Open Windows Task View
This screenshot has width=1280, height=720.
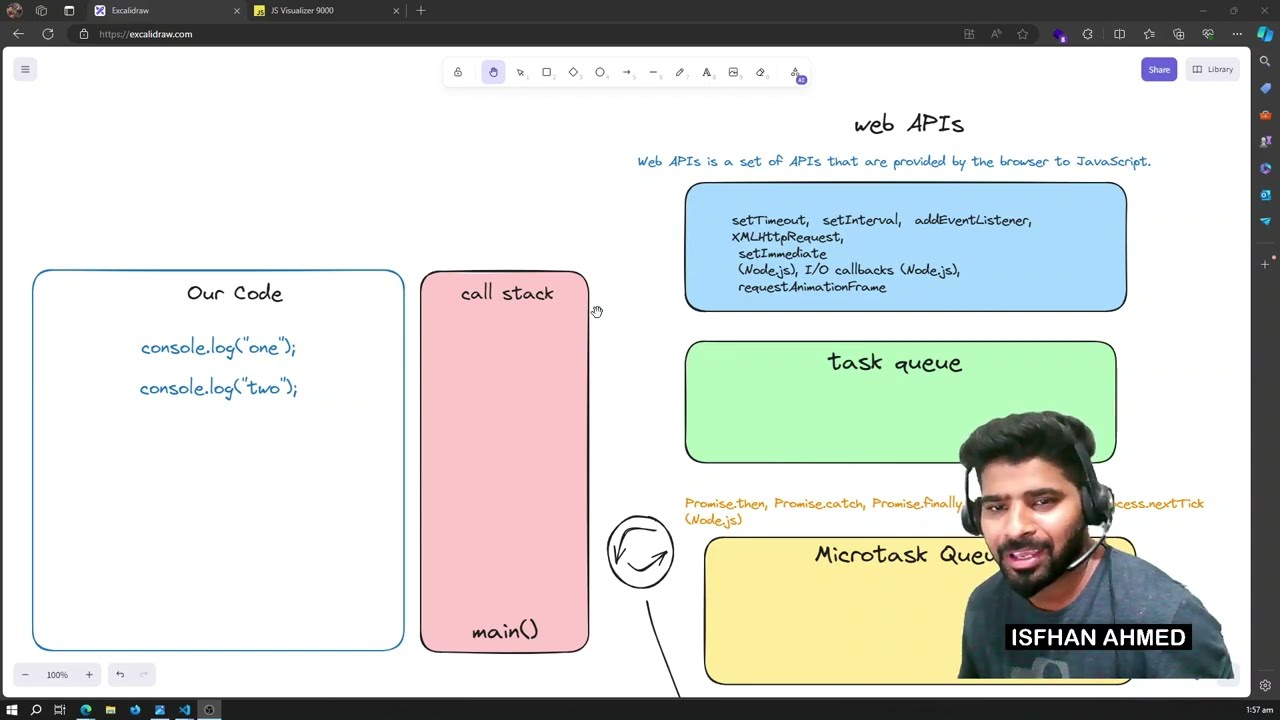point(60,710)
